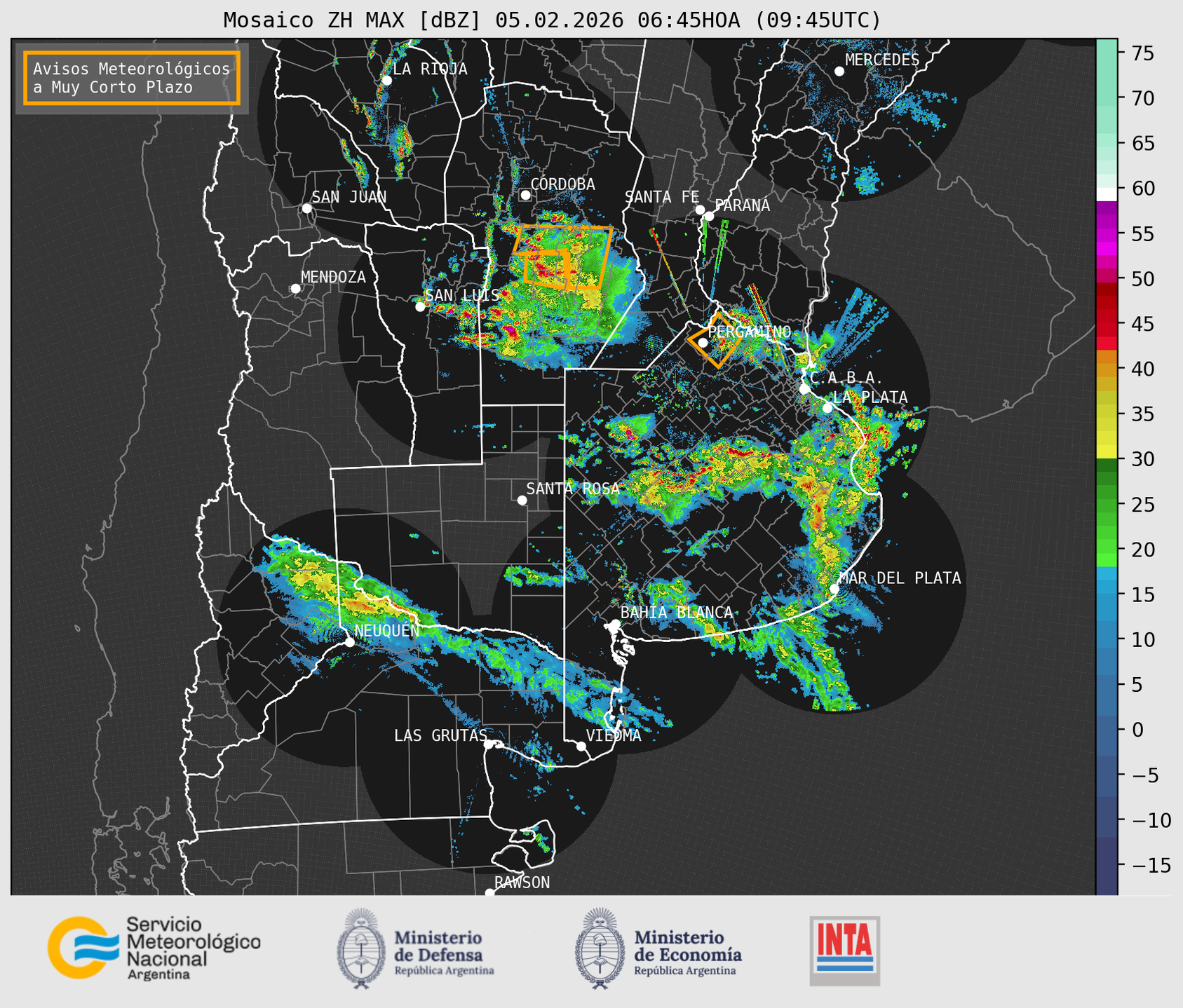This screenshot has height=1008, width=1183.
Task: Click the orange 40 dBZ color band
Action: tap(1107, 369)
